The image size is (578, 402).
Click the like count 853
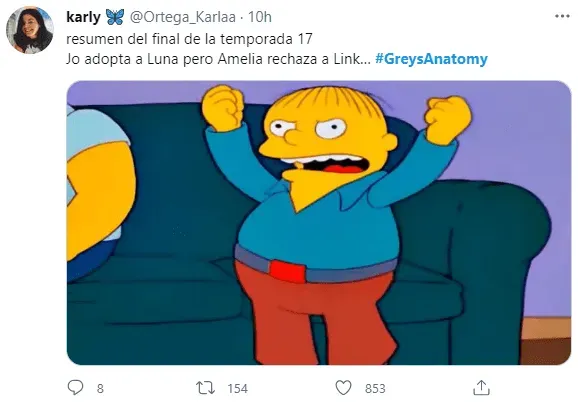[x=375, y=388]
